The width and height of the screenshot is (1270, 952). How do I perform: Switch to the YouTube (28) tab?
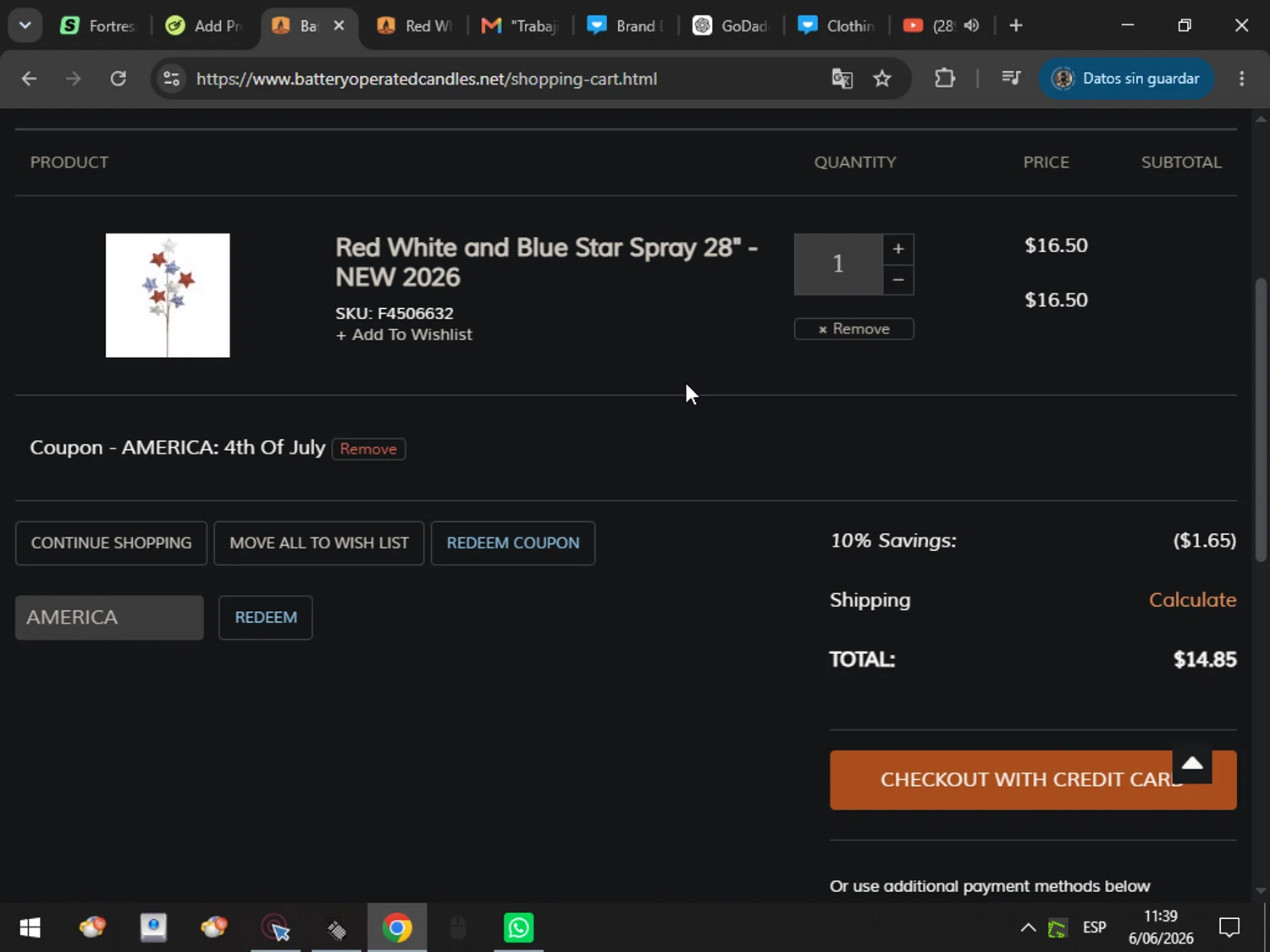[930, 25]
